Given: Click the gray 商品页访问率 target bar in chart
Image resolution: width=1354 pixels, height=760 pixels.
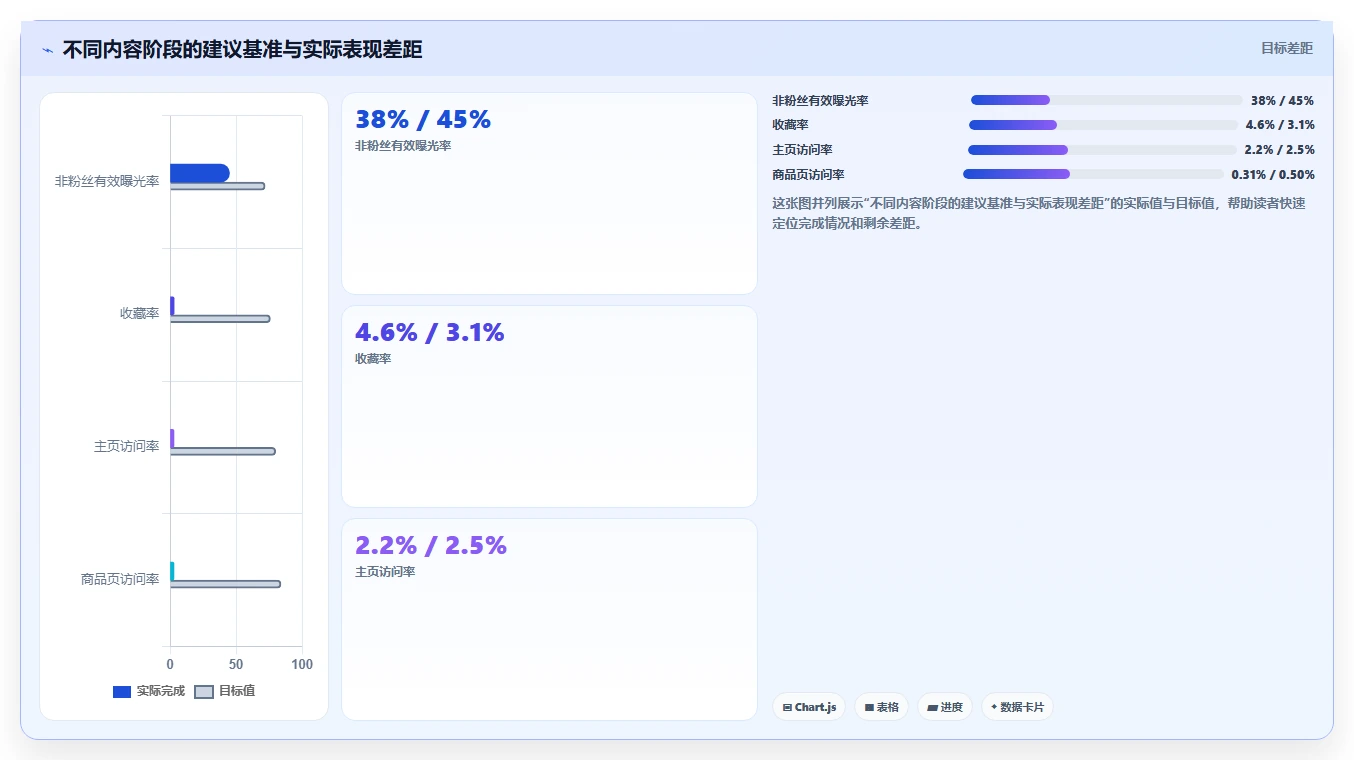Looking at the screenshot, I should click(225, 584).
